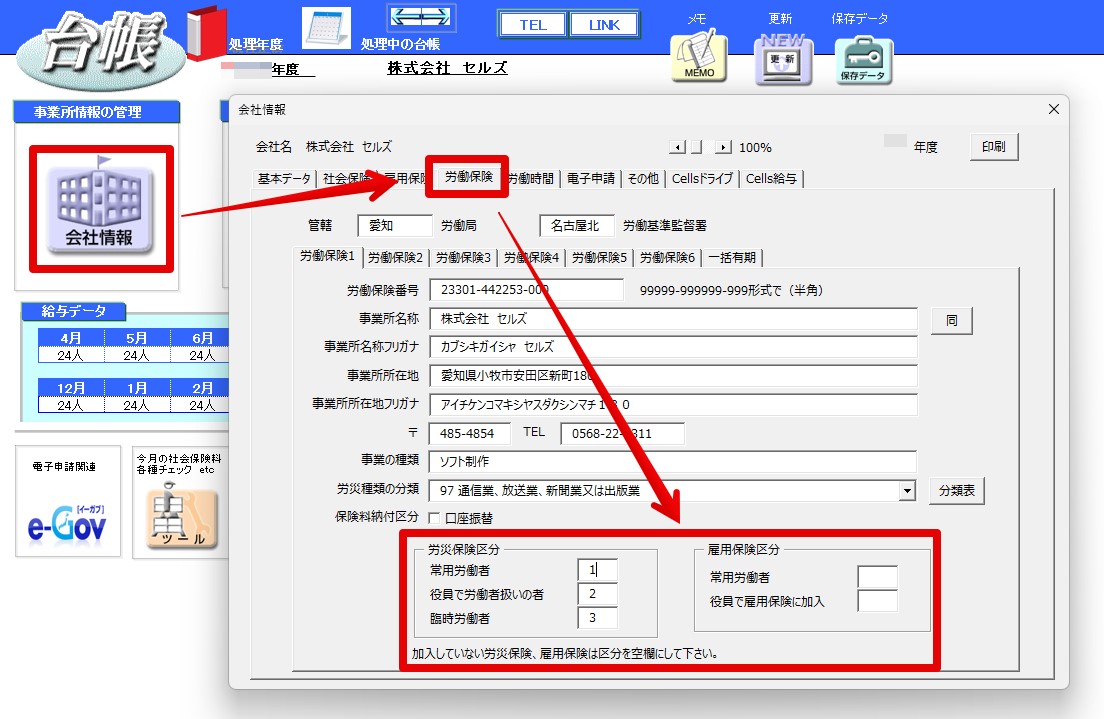The width and height of the screenshot is (1104, 719).
Task: Open the 会社情報 building icon
Action: [99, 208]
